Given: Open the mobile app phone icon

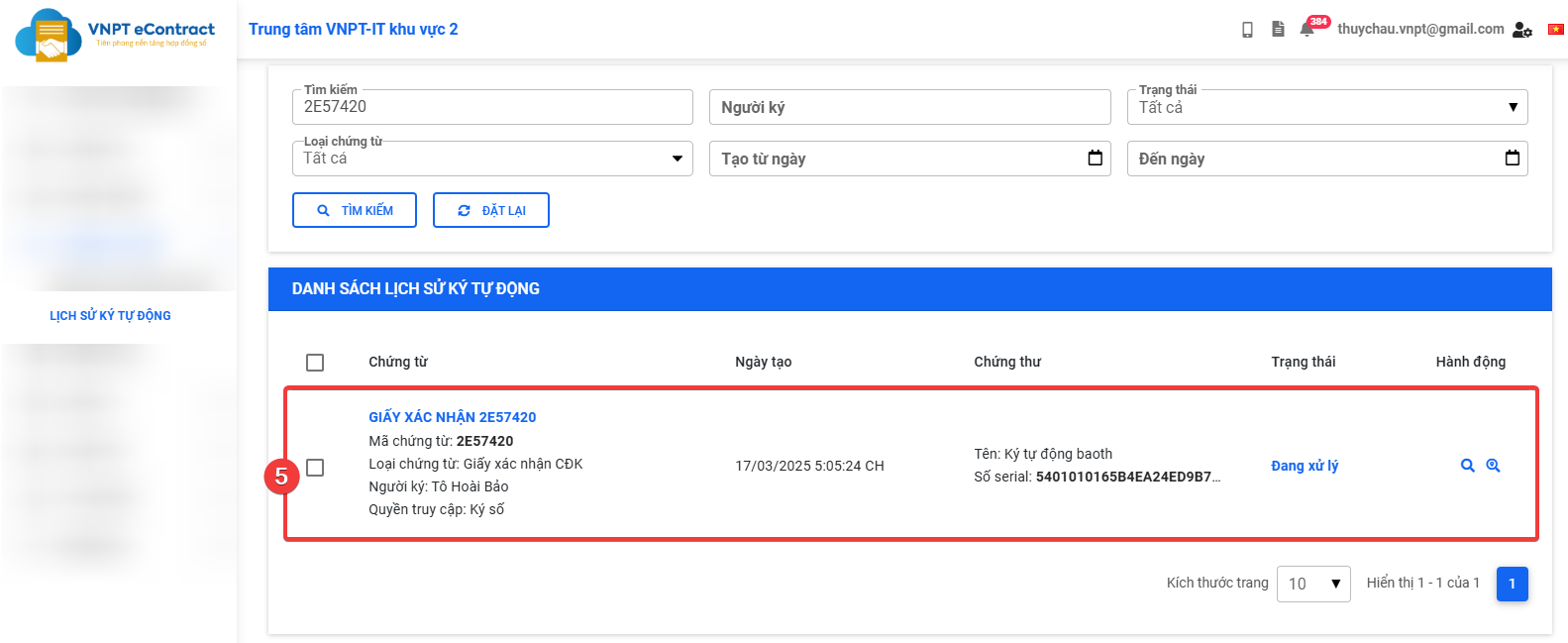Looking at the screenshot, I should tap(1247, 30).
